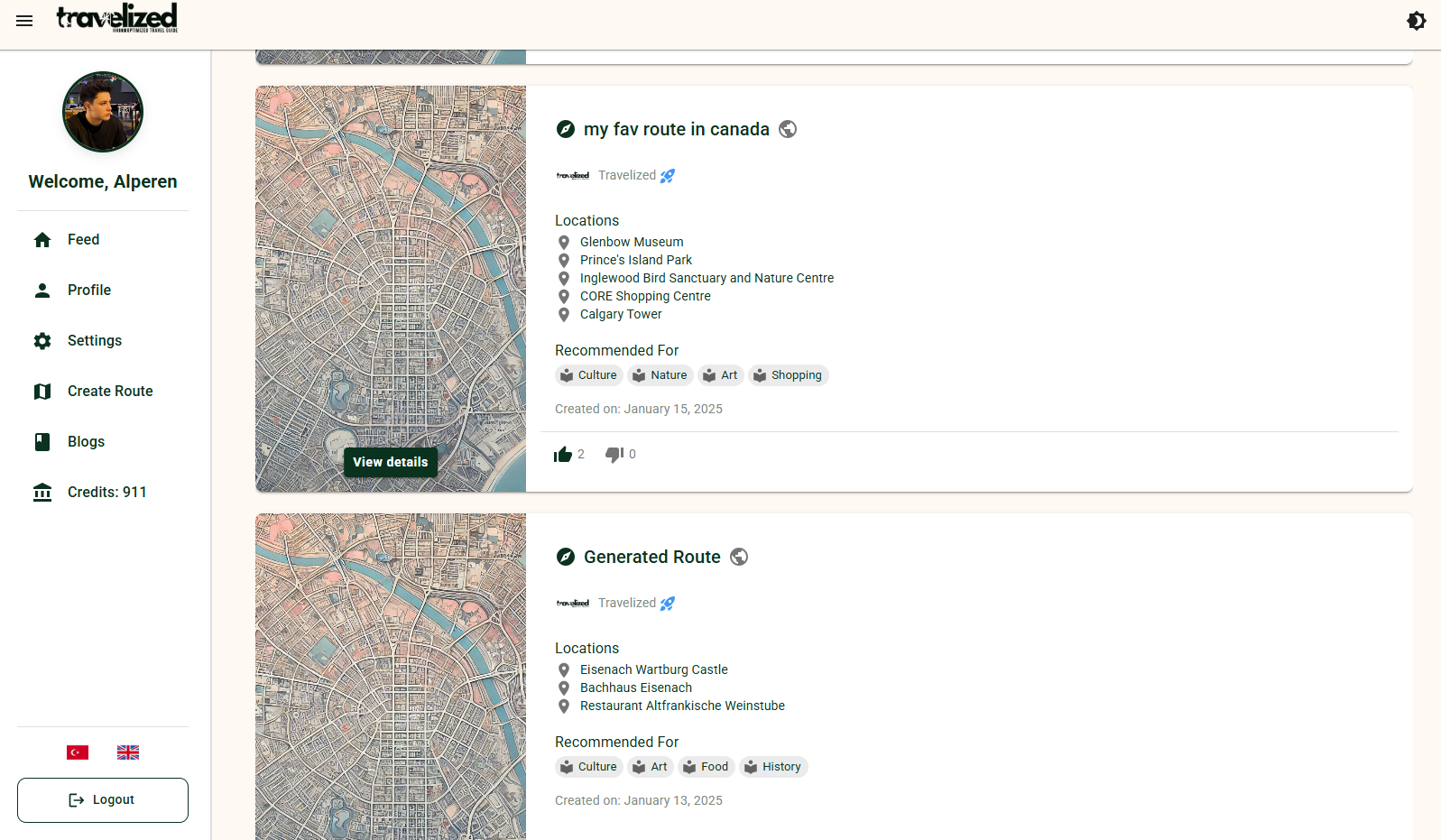Screen dimensions: 1441x840
Task: Click 'Created on: January 15, 2025' text
Action: (639, 409)
